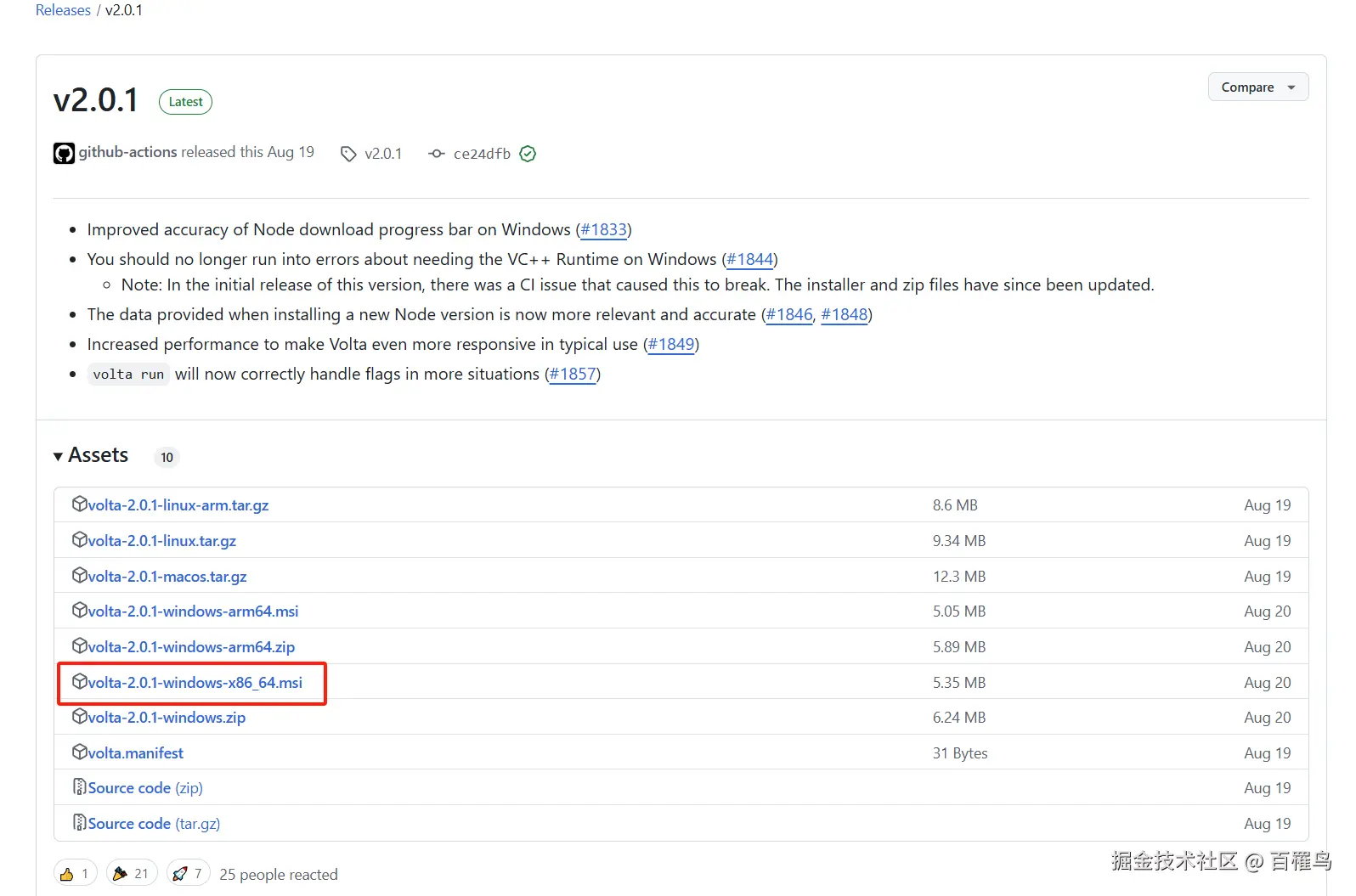Image resolution: width=1356 pixels, height=896 pixels.
Task: Open commit ce24dfb
Action: point(482,154)
